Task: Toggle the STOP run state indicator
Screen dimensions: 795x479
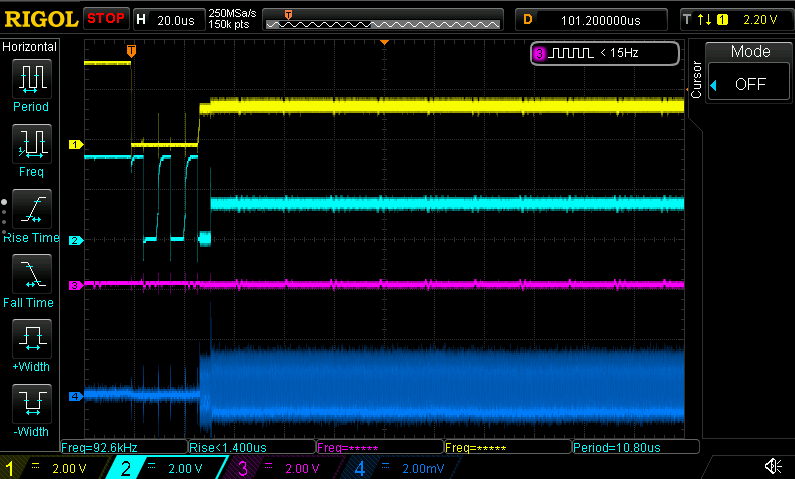Action: click(x=106, y=19)
